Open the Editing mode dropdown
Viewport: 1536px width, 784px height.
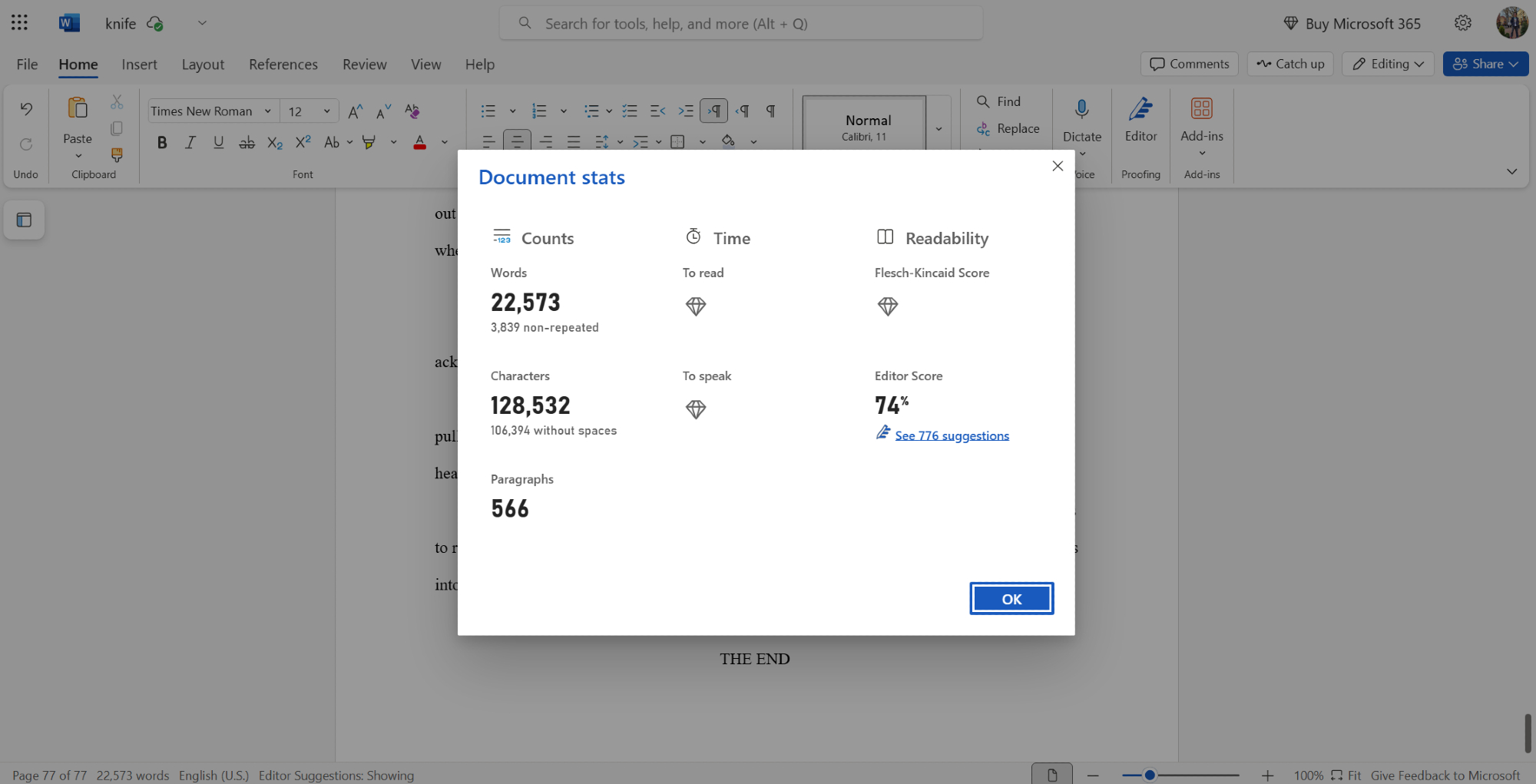[x=1389, y=64]
